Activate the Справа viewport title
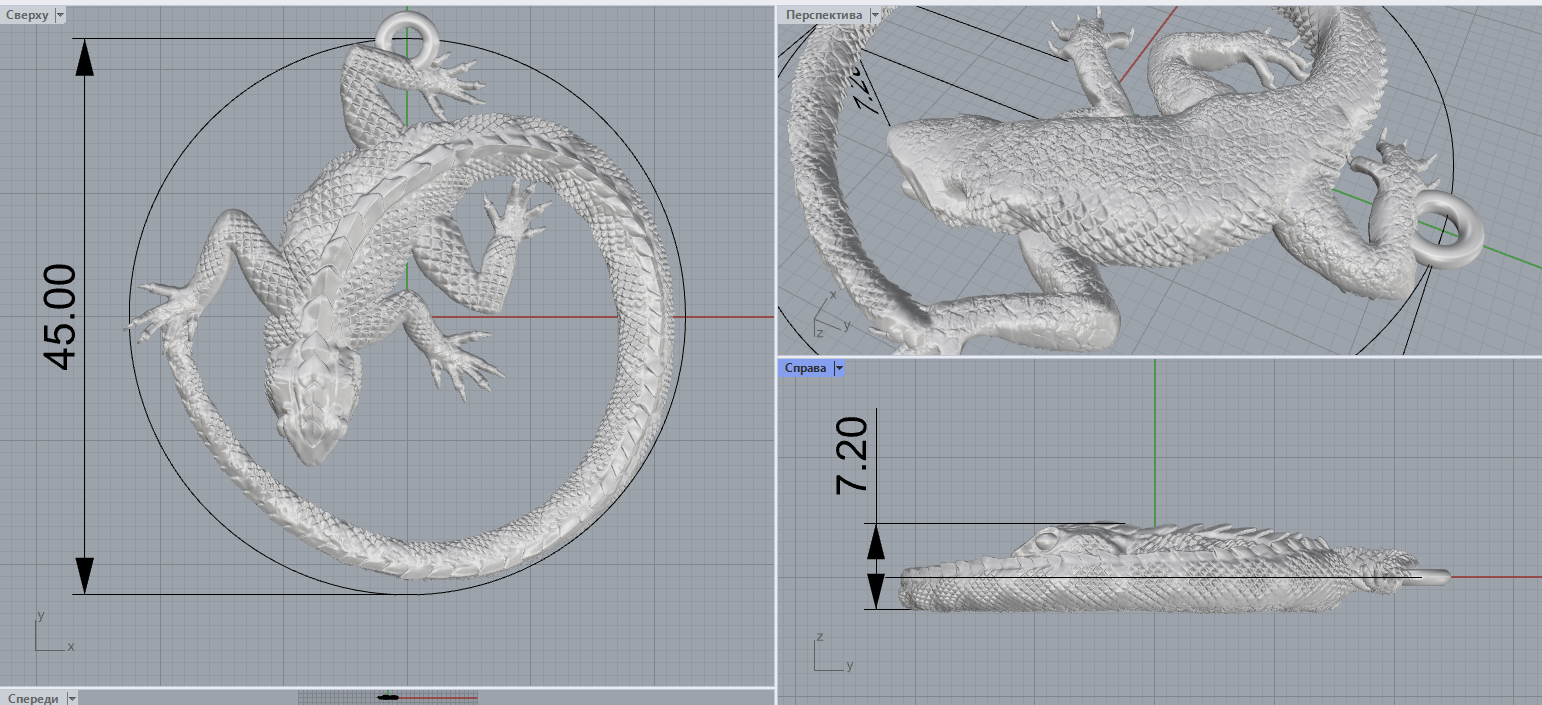This screenshot has width=1542, height=705. (x=805, y=368)
